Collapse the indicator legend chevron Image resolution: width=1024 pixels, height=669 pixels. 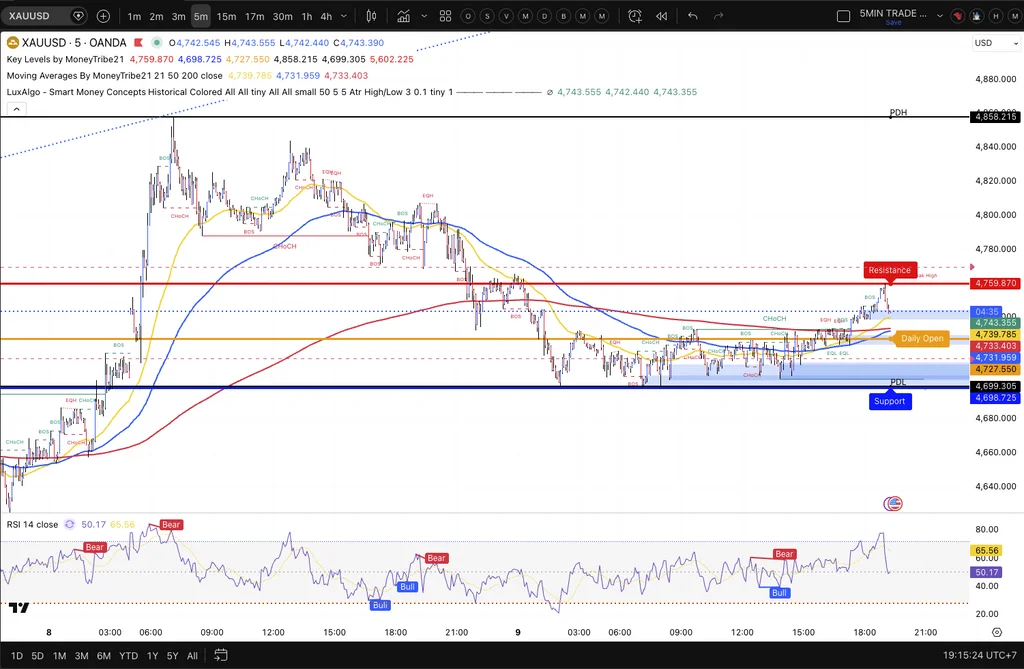click(x=16, y=109)
